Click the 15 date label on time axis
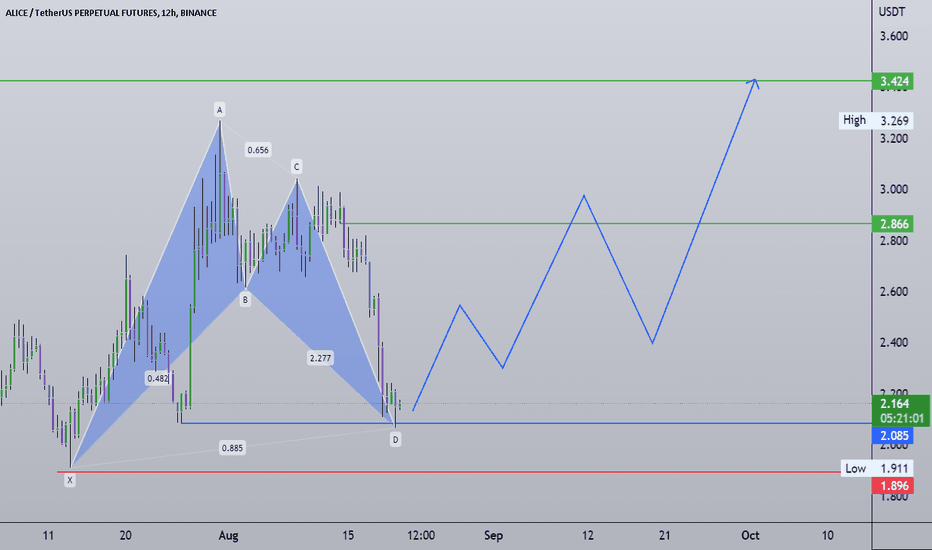The image size is (932, 550). tap(348, 535)
